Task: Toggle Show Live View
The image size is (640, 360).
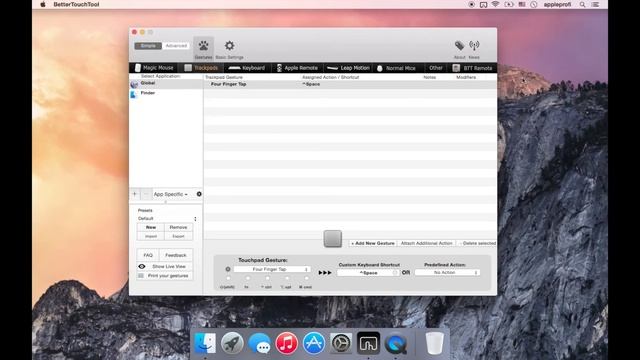Action: [x=165, y=267]
